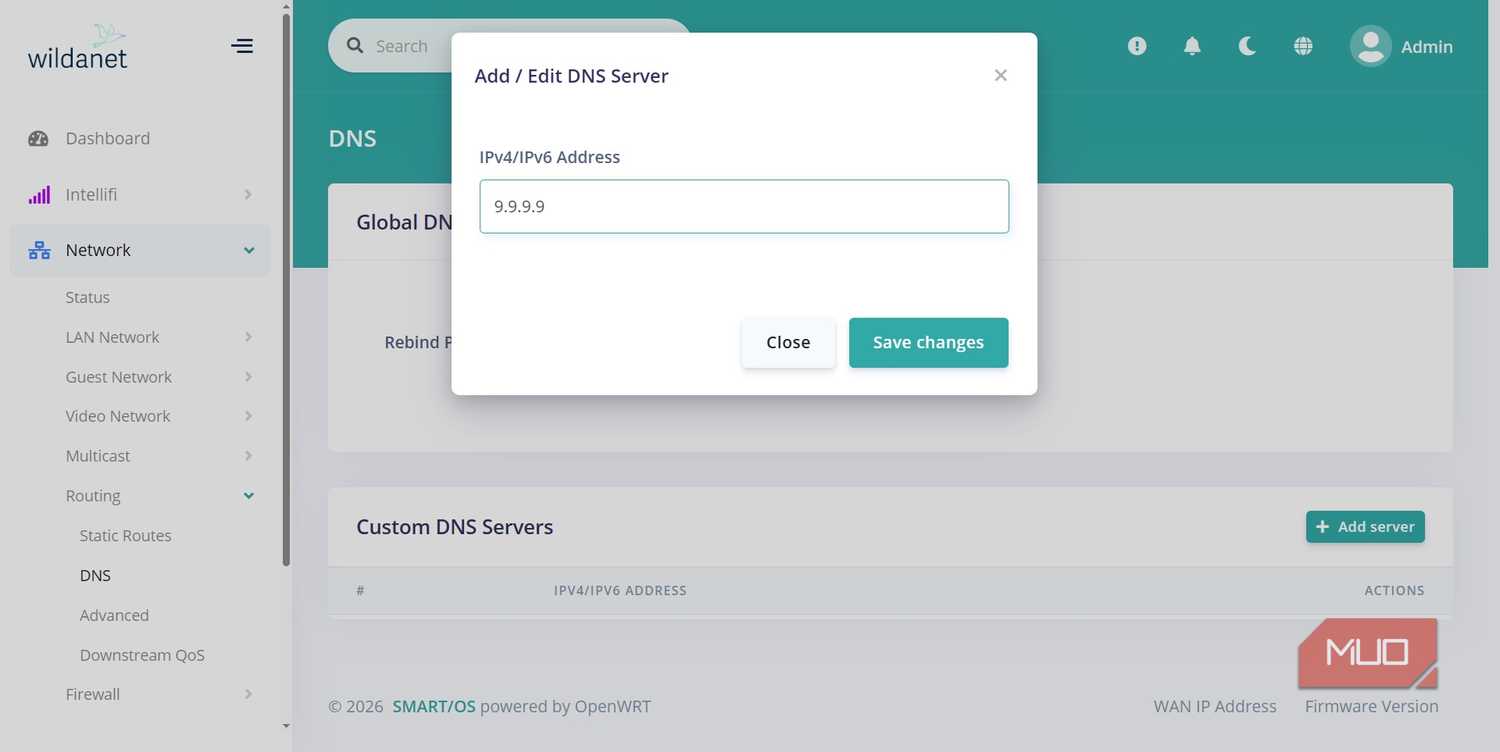Open Downstream QoS in the sidebar
The height and width of the screenshot is (752, 1500).
pyautogui.click(x=142, y=655)
